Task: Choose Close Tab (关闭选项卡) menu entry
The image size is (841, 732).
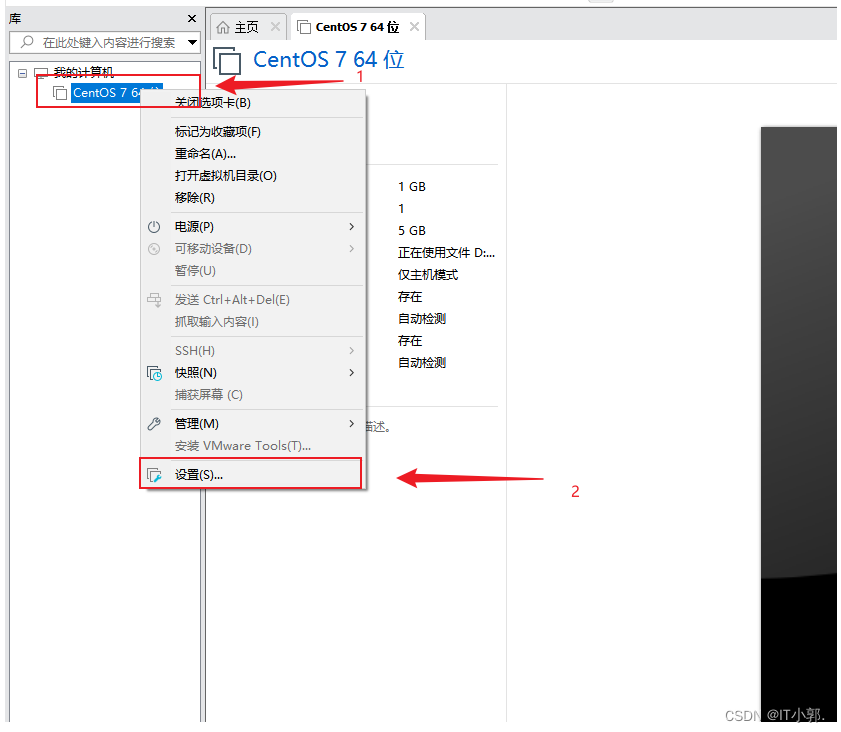Action: point(253,102)
